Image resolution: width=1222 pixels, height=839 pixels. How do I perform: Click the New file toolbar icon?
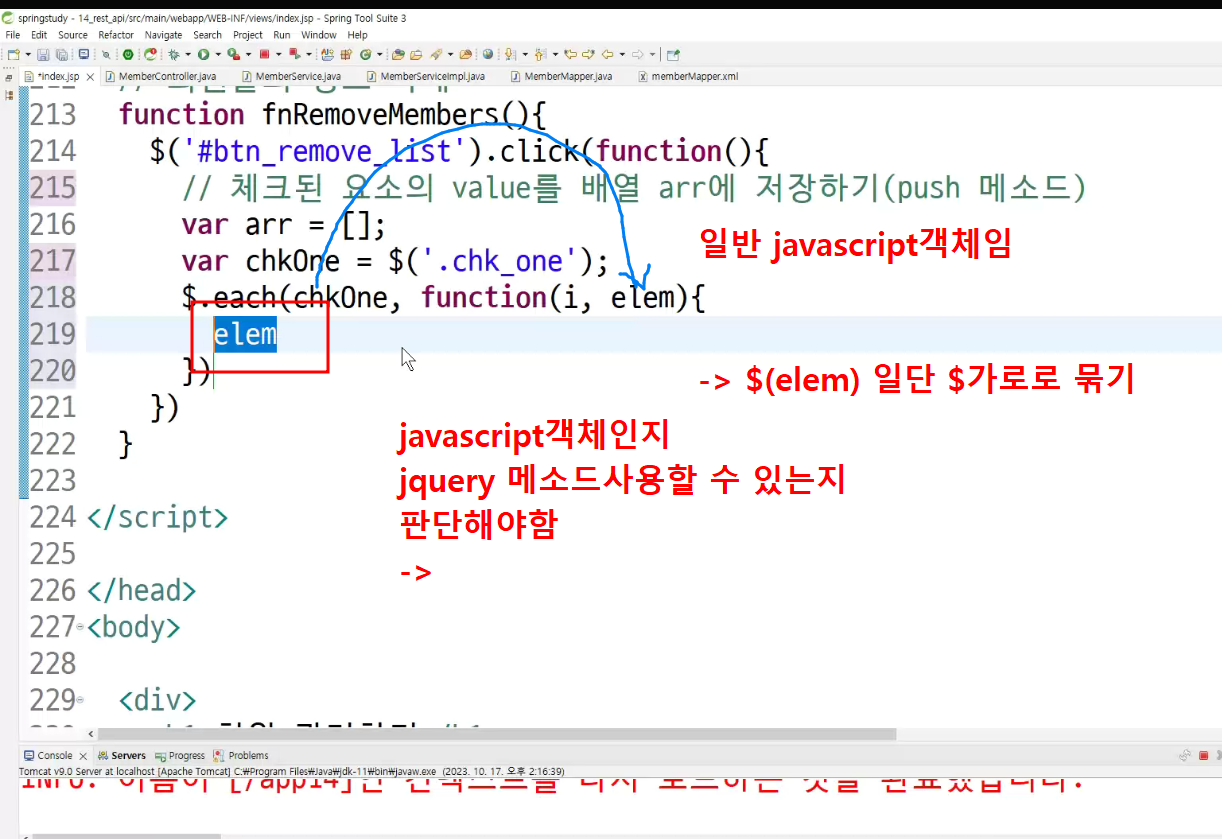pos(13,54)
